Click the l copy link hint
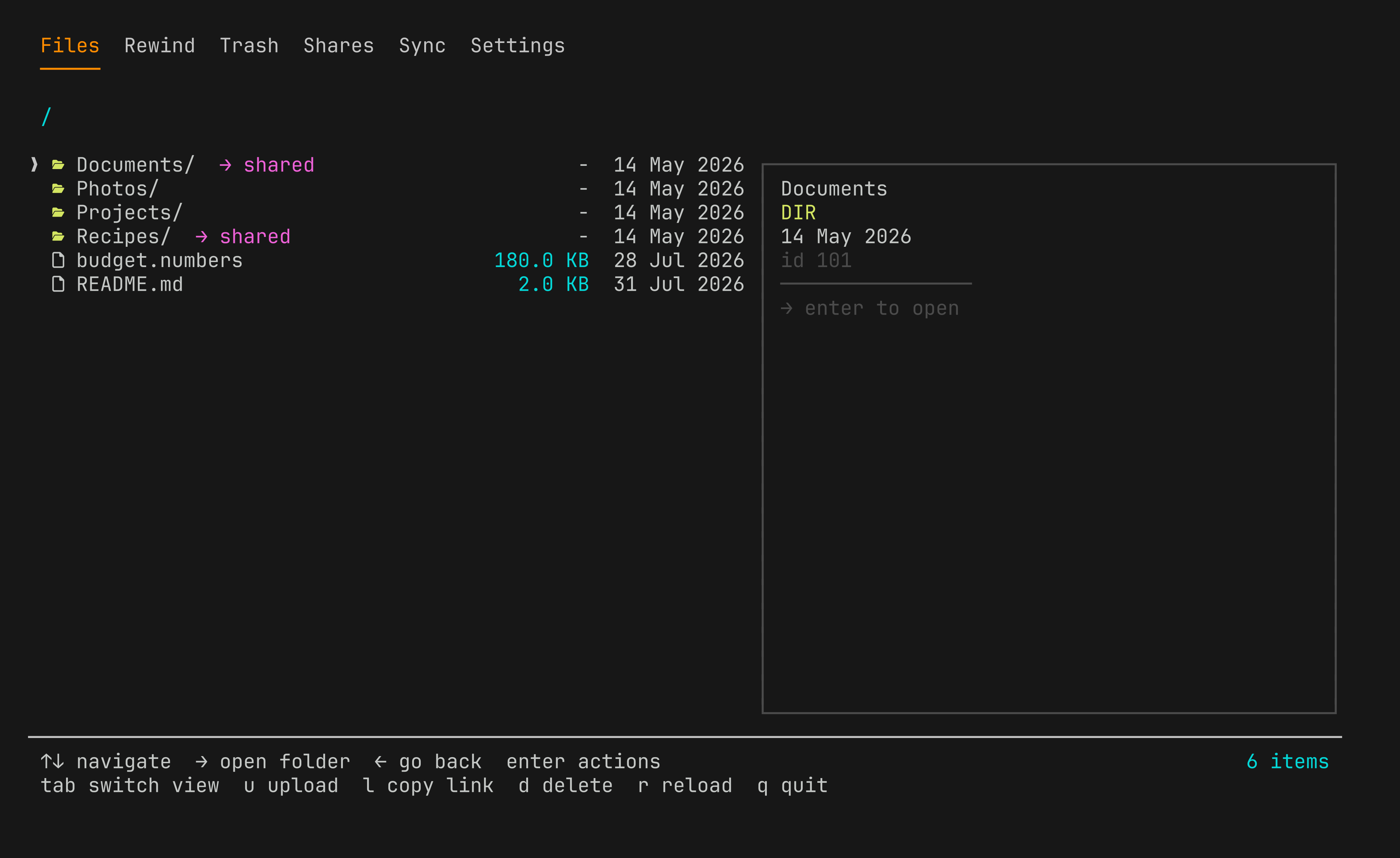 pos(429,785)
